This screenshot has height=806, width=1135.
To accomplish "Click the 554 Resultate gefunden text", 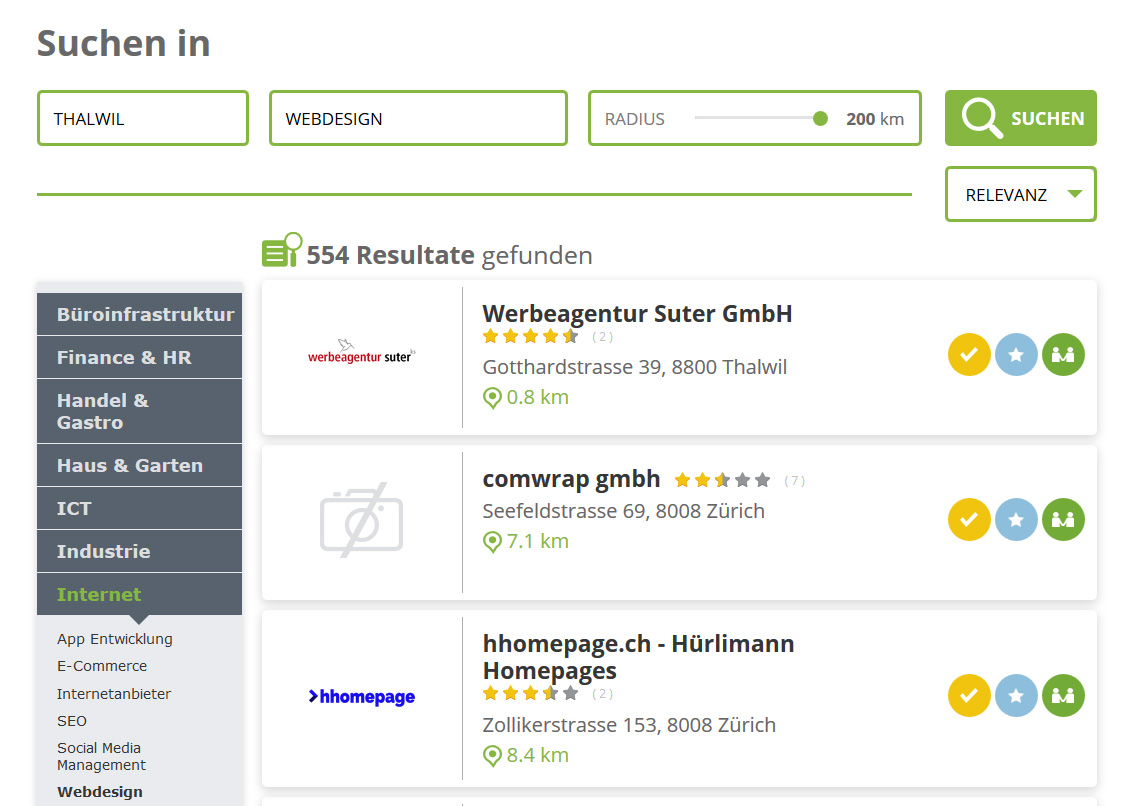I will point(449,255).
